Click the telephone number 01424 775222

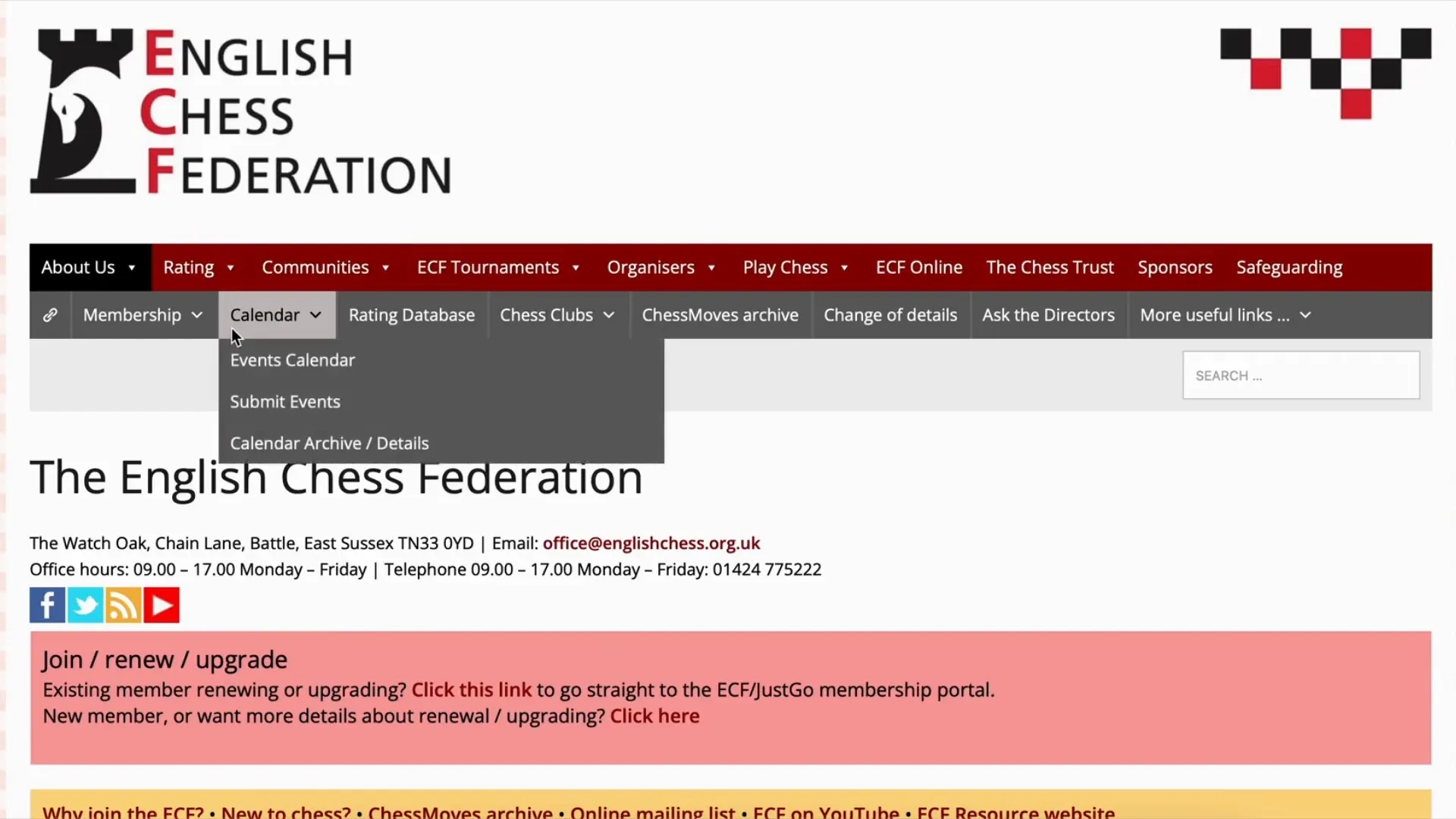coord(767,570)
